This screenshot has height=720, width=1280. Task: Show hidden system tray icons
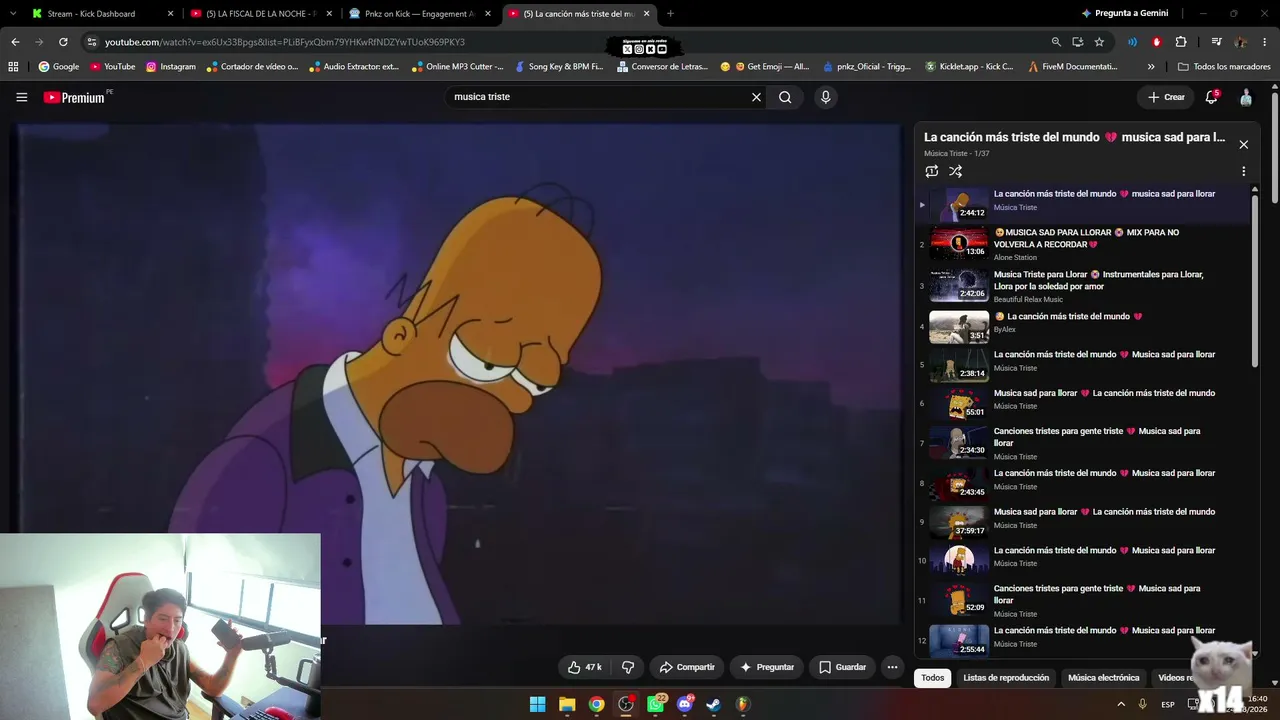tap(1121, 704)
